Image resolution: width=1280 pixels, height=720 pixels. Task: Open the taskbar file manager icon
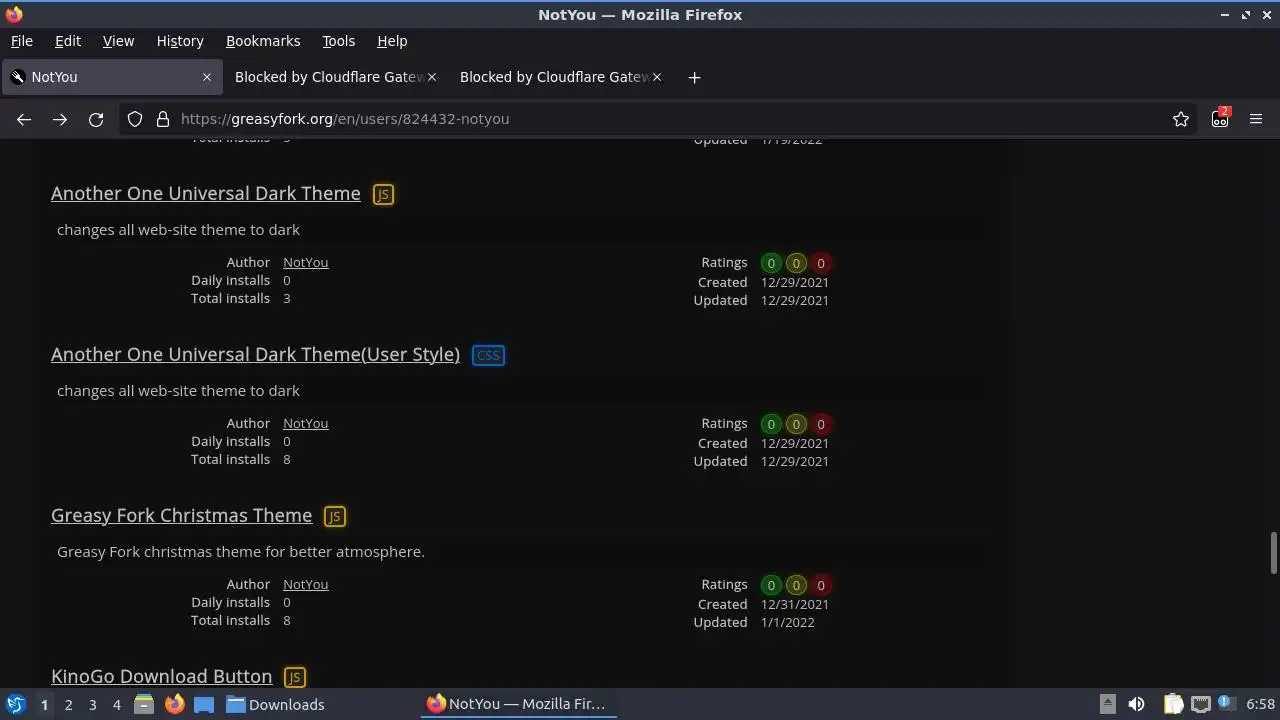pyautogui.click(x=144, y=705)
